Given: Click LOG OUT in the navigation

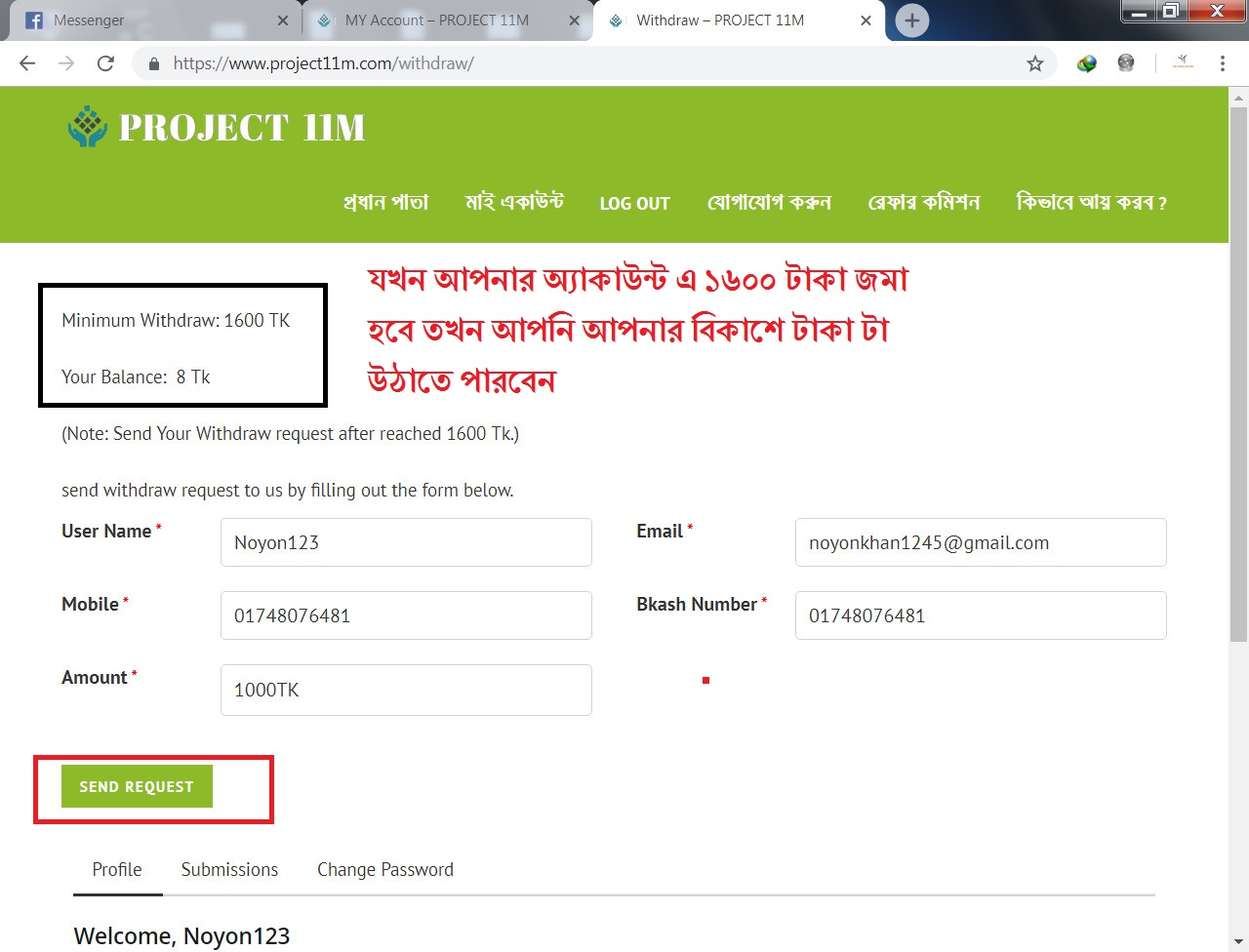Looking at the screenshot, I should coord(634,203).
